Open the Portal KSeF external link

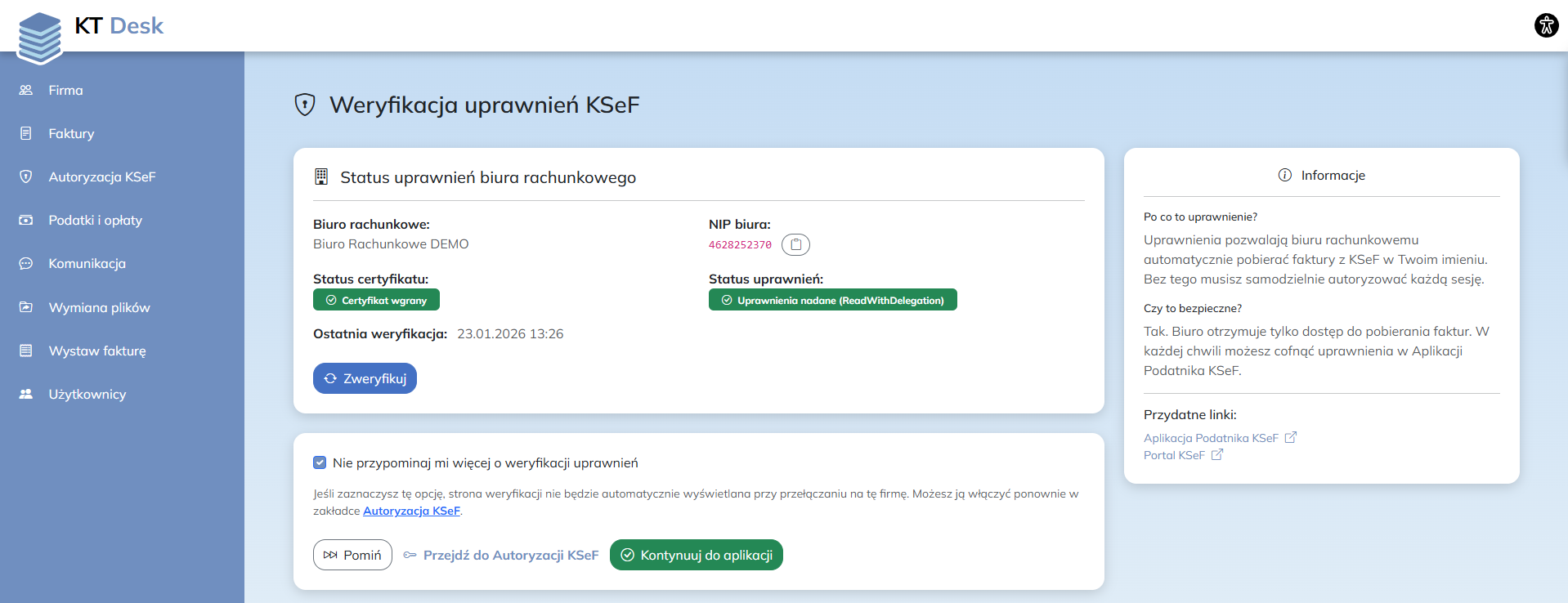click(1174, 455)
